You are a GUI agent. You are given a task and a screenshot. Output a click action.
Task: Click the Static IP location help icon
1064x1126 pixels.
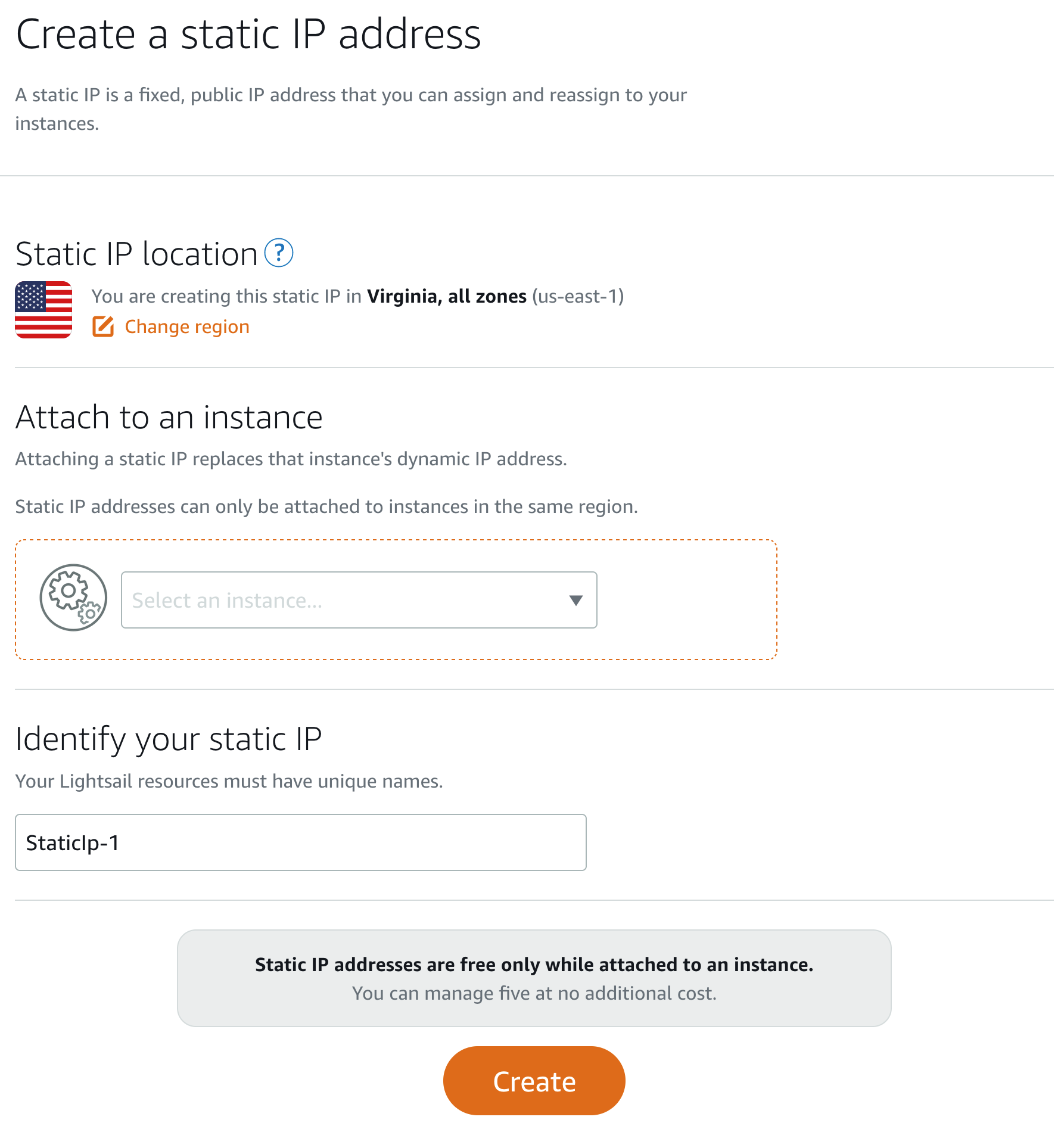pos(279,253)
